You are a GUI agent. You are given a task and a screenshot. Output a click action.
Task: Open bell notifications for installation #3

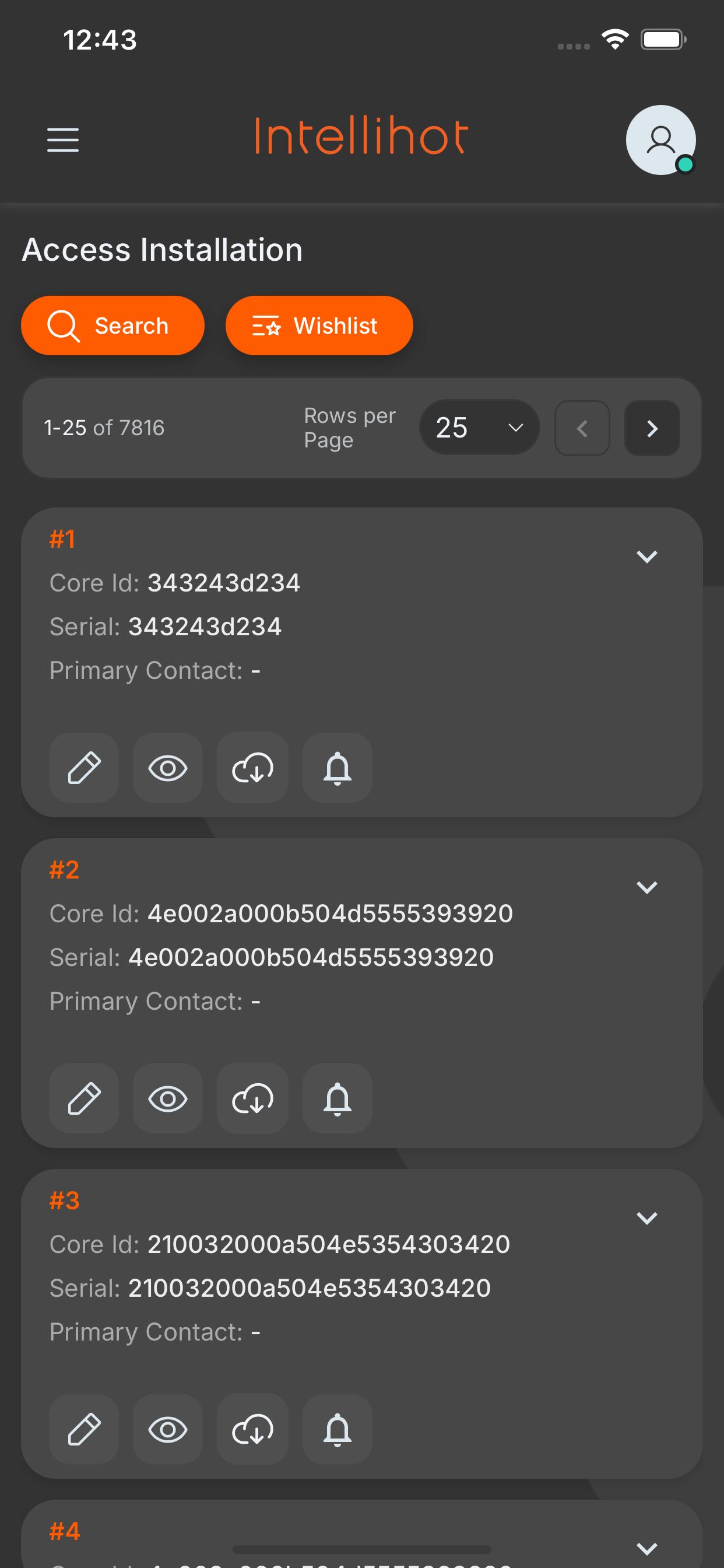point(337,1429)
